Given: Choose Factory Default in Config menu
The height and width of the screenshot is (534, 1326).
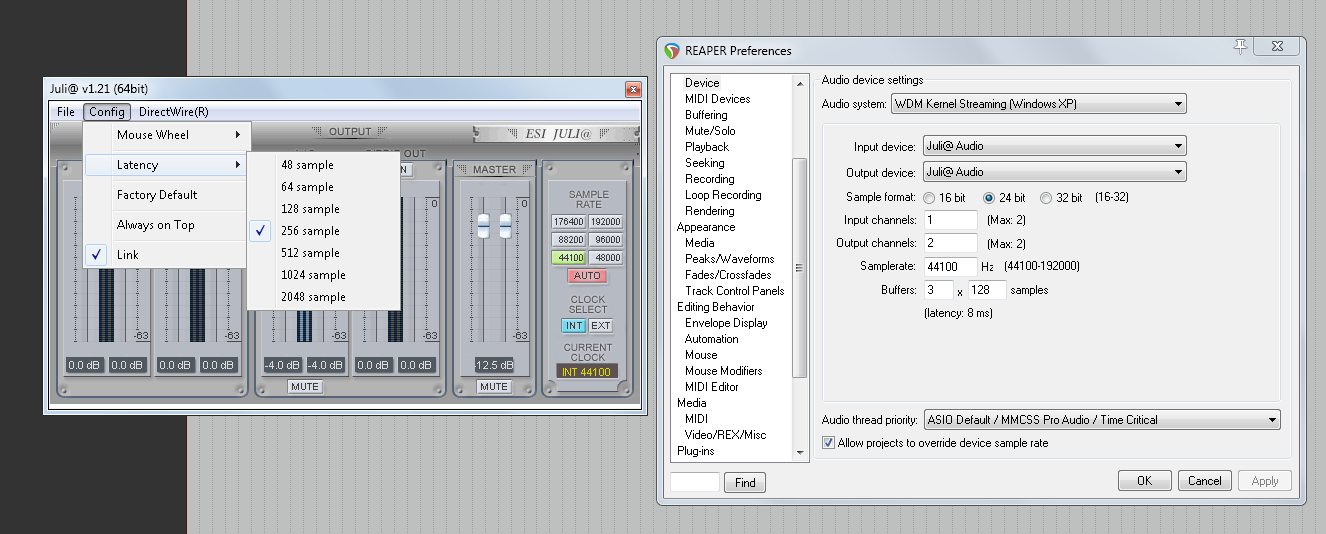Looking at the screenshot, I should 167,195.
